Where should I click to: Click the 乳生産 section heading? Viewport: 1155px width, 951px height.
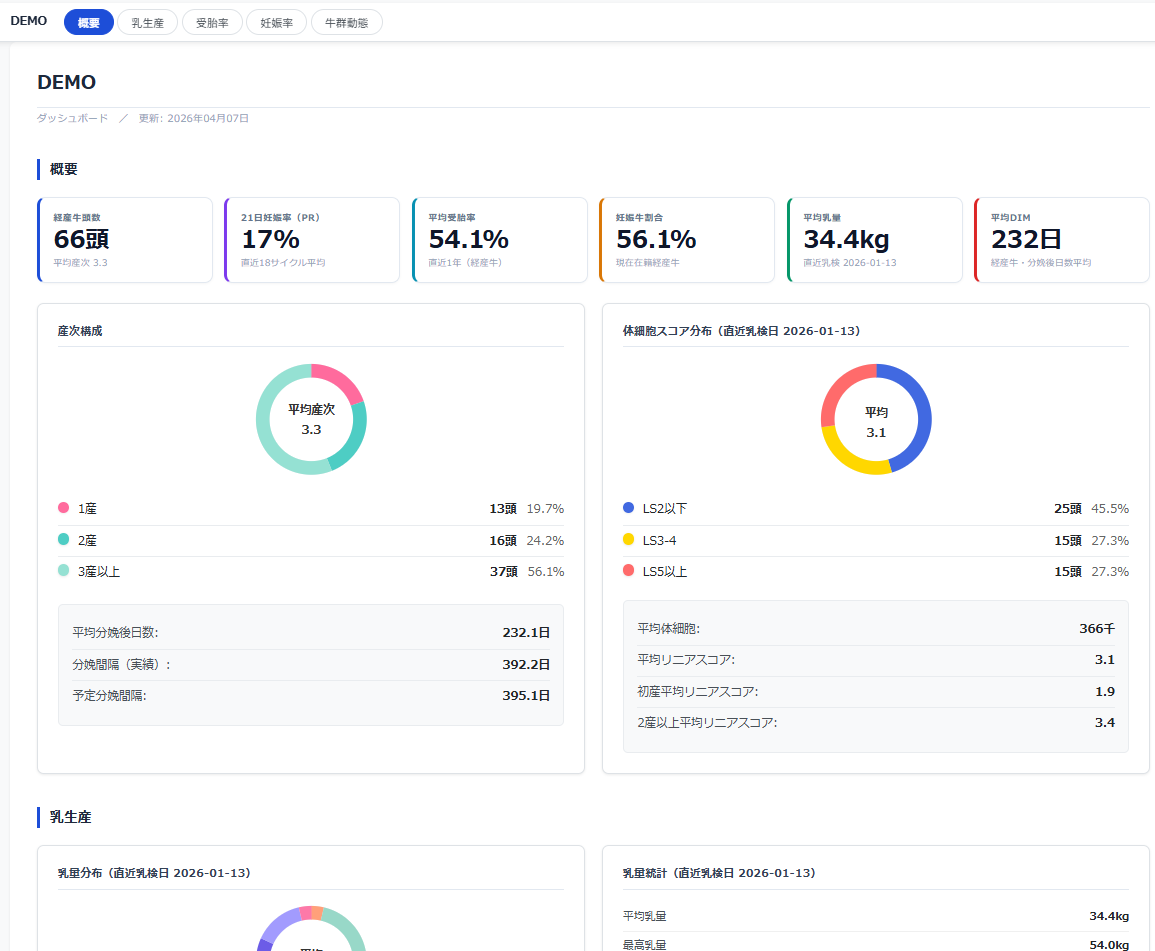pyautogui.click(x=71, y=817)
